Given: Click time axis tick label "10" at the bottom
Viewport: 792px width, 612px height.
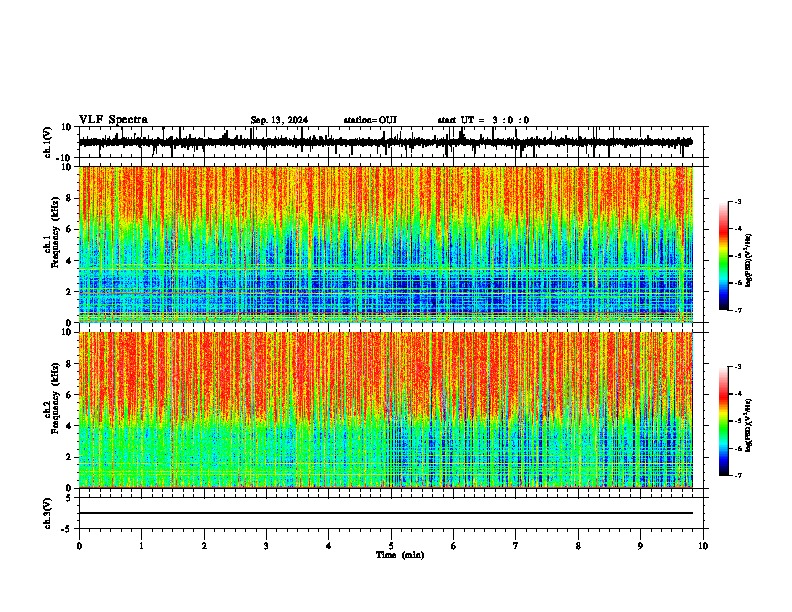Looking at the screenshot, I should pos(703,546).
